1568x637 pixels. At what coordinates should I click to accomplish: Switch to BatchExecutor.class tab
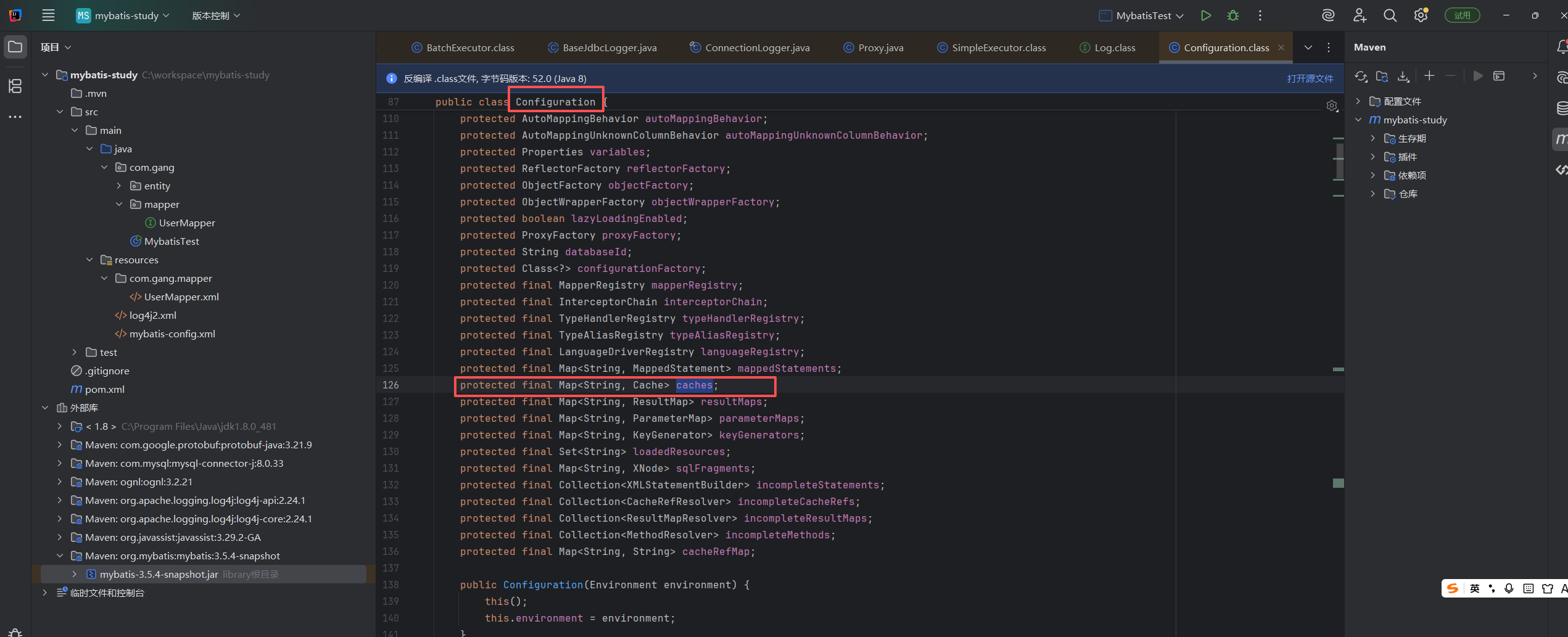click(x=463, y=47)
